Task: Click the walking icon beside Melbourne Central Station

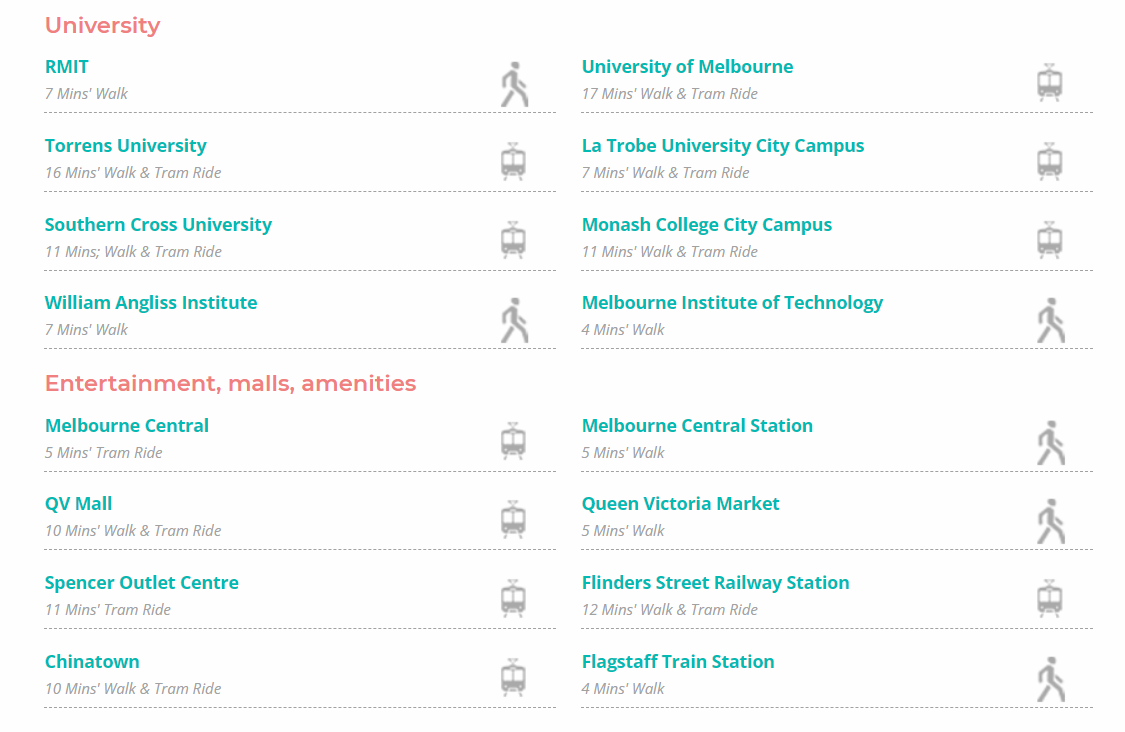Action: (x=1051, y=443)
